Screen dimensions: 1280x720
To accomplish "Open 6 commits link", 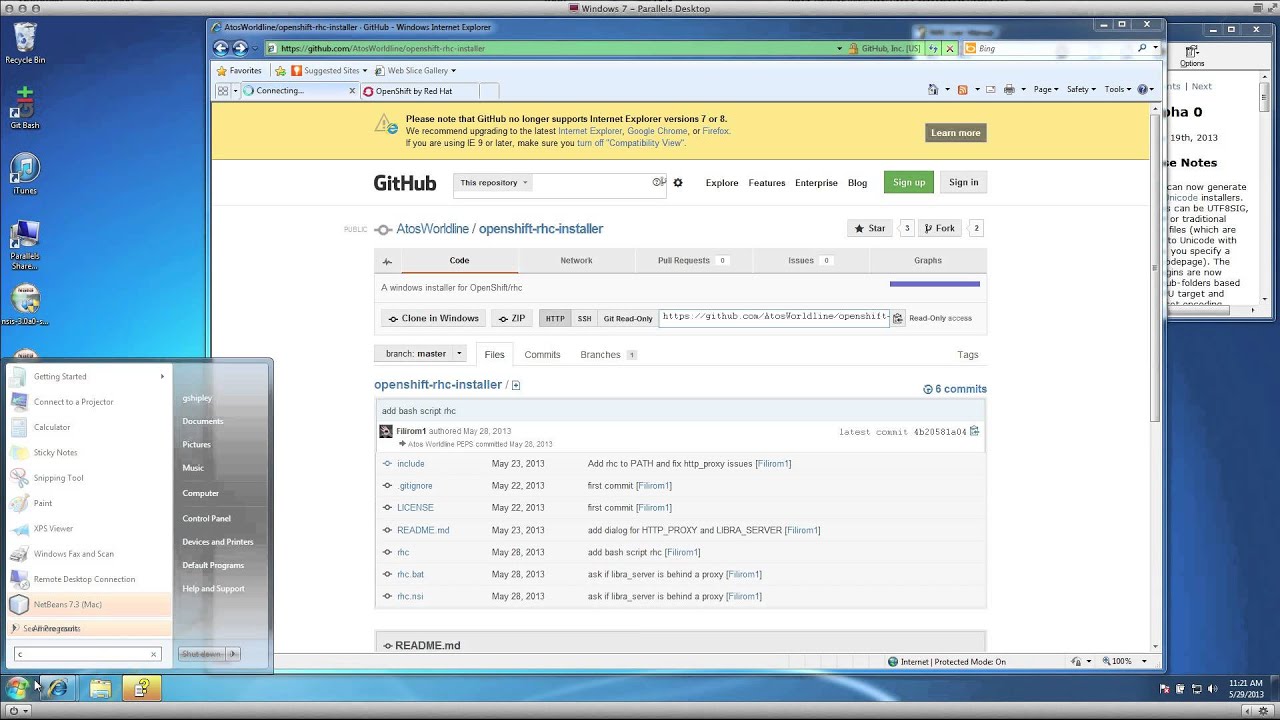I will [x=955, y=389].
